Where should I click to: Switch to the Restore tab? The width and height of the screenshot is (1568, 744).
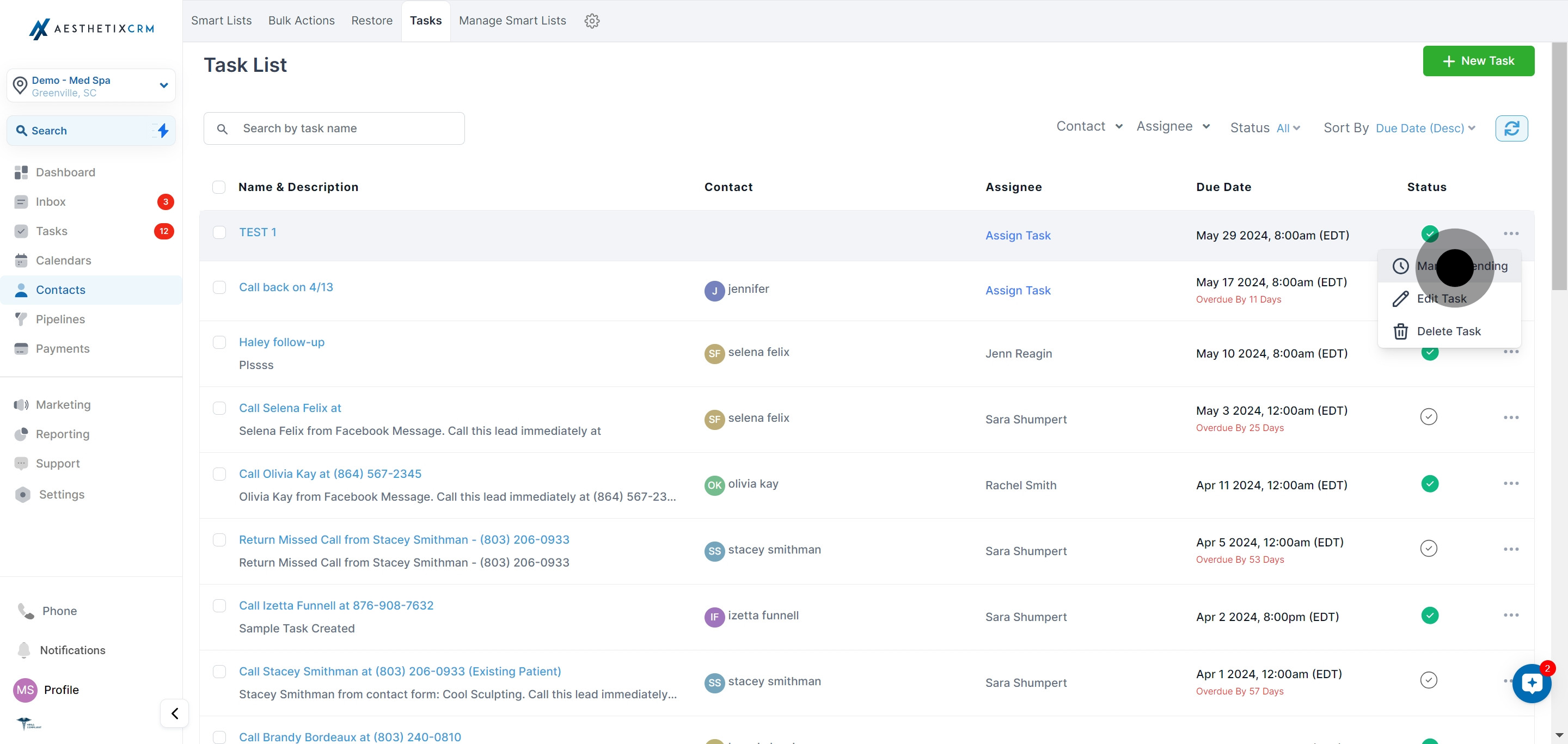click(371, 21)
